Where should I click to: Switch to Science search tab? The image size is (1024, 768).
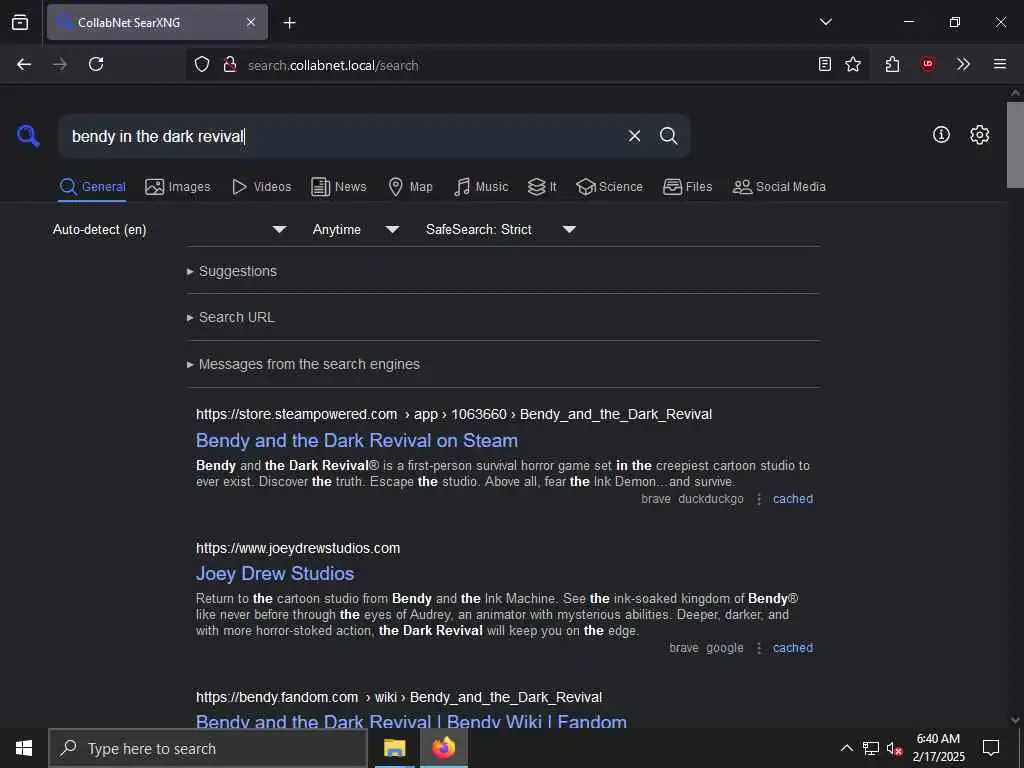[609, 187]
